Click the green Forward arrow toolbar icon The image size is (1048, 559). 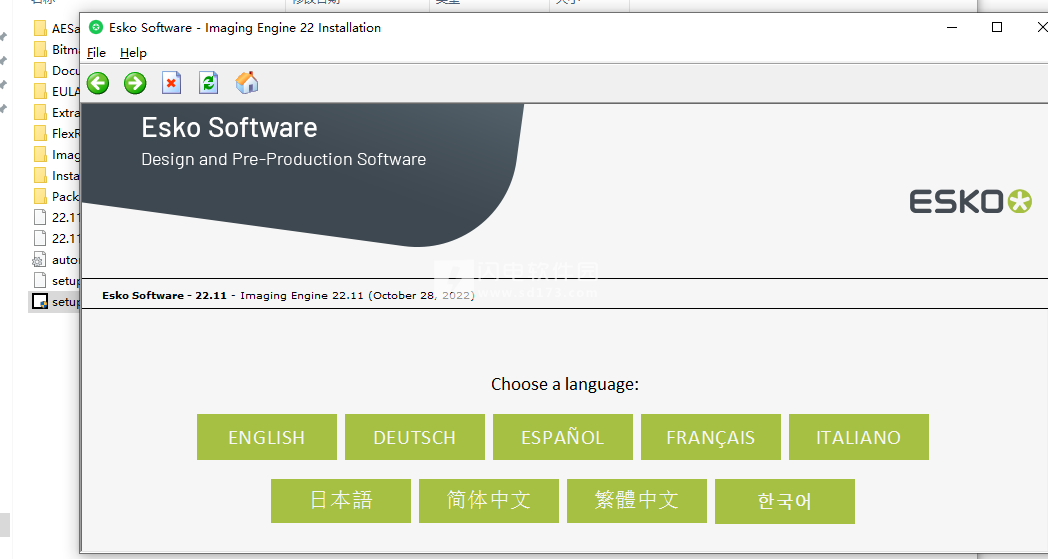[135, 83]
